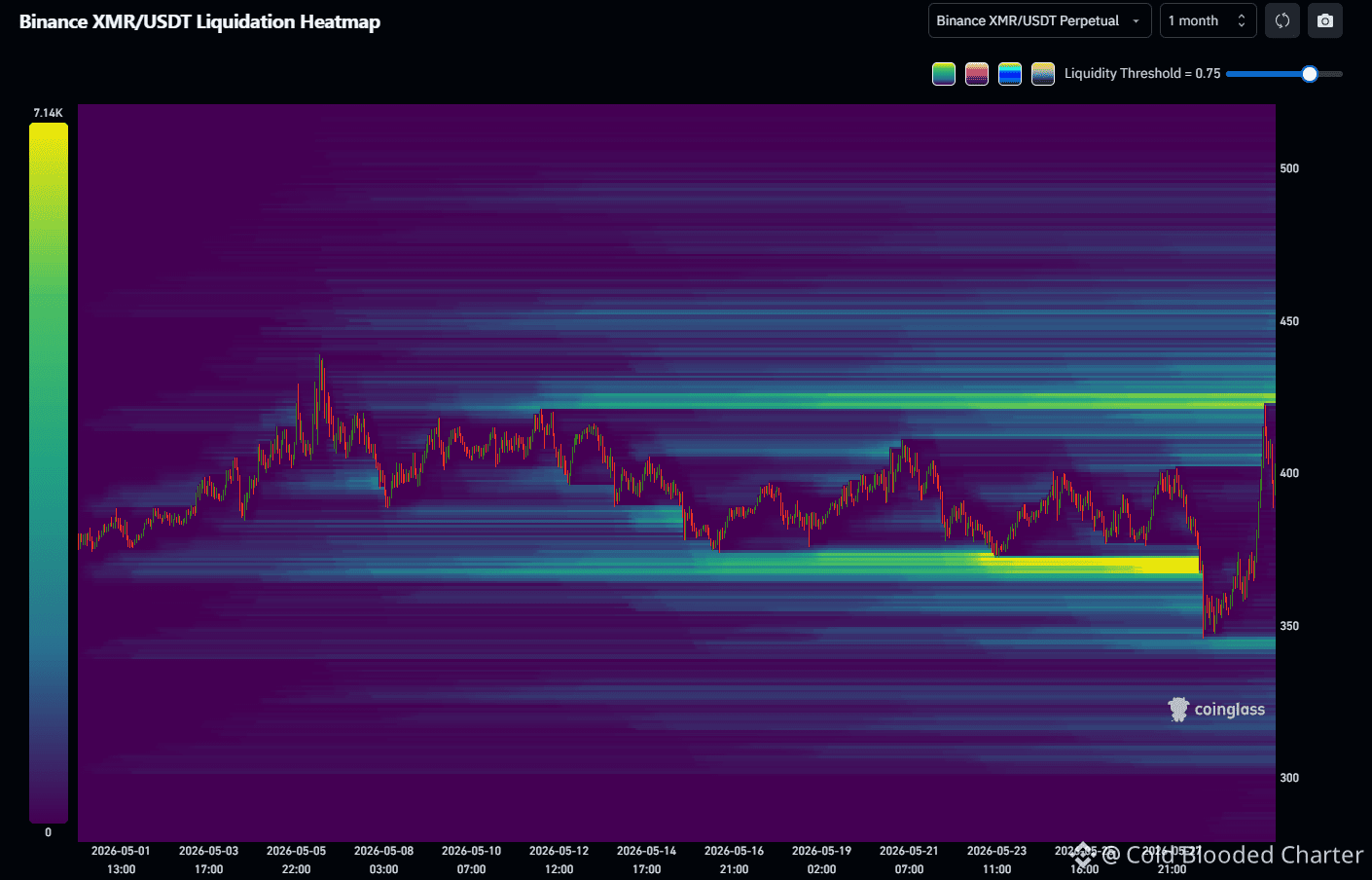Click the 2026-05-21 07:00 time axis label

tap(909, 860)
